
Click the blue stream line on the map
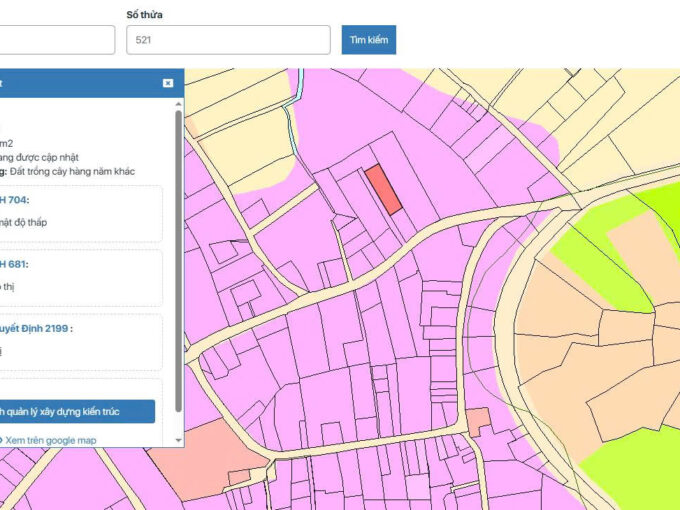coord(291,120)
